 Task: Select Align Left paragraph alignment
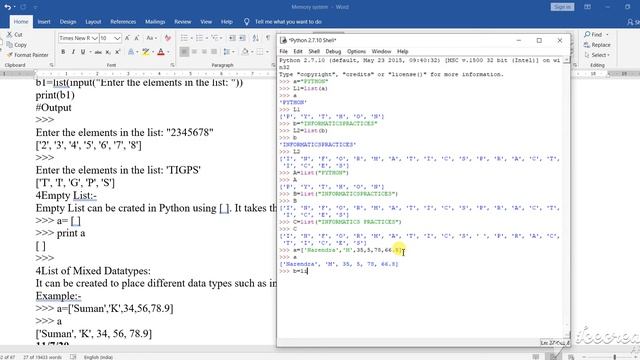click(184, 52)
